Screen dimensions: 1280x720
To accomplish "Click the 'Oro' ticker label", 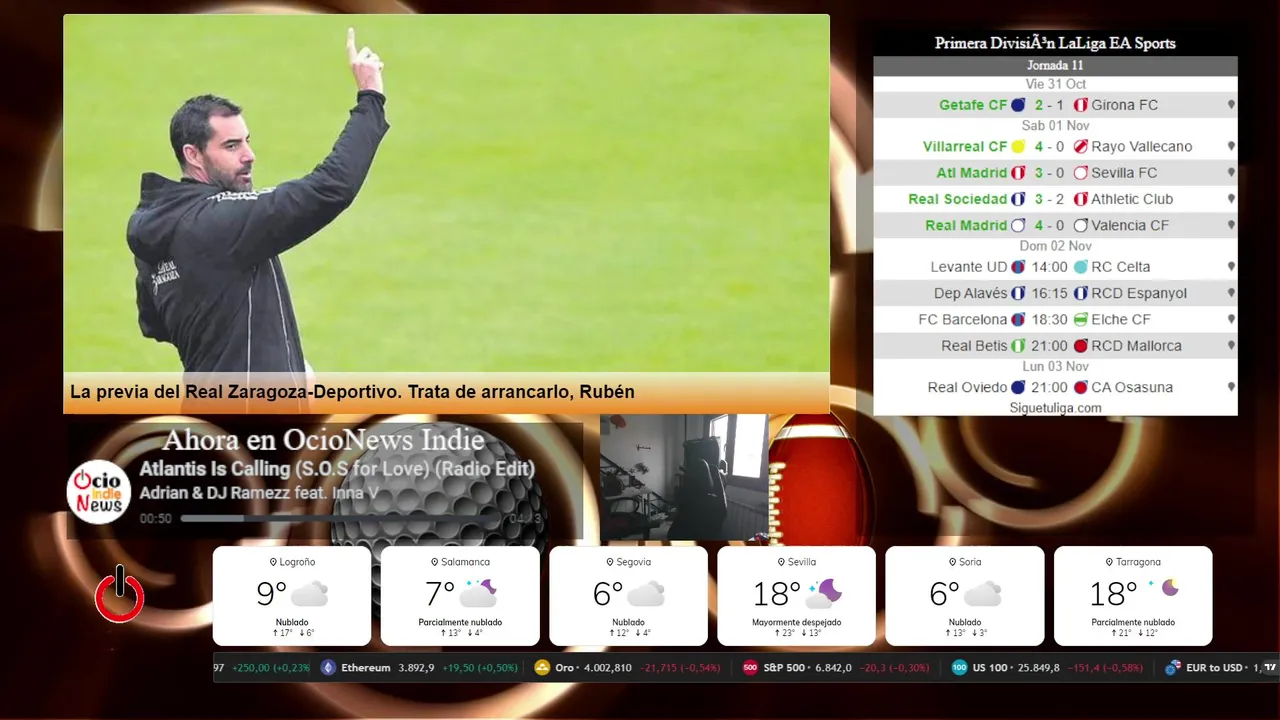I will point(564,668).
